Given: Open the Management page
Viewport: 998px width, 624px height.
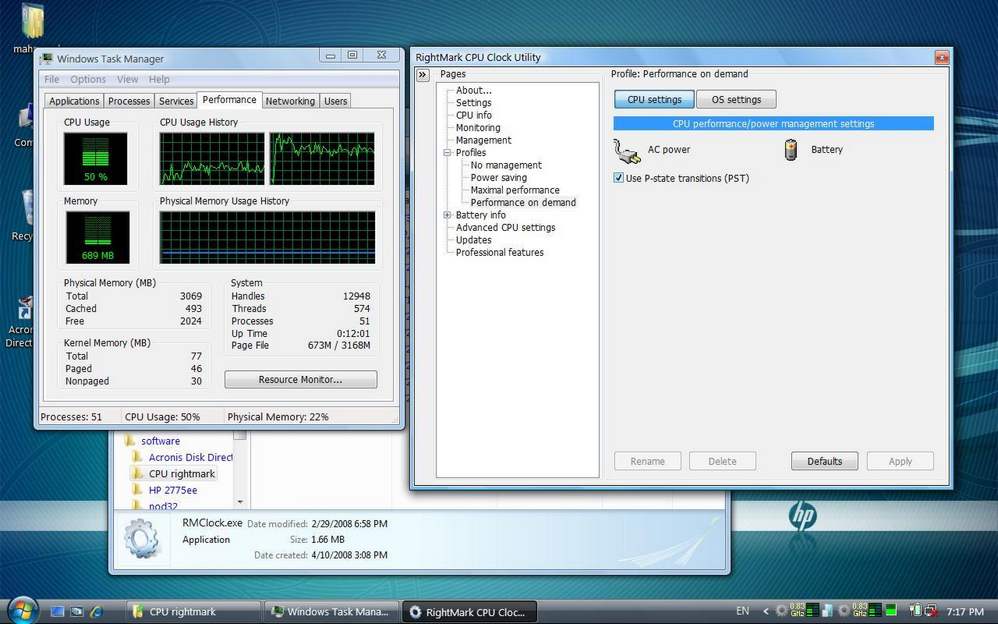Looking at the screenshot, I should click(x=483, y=140).
